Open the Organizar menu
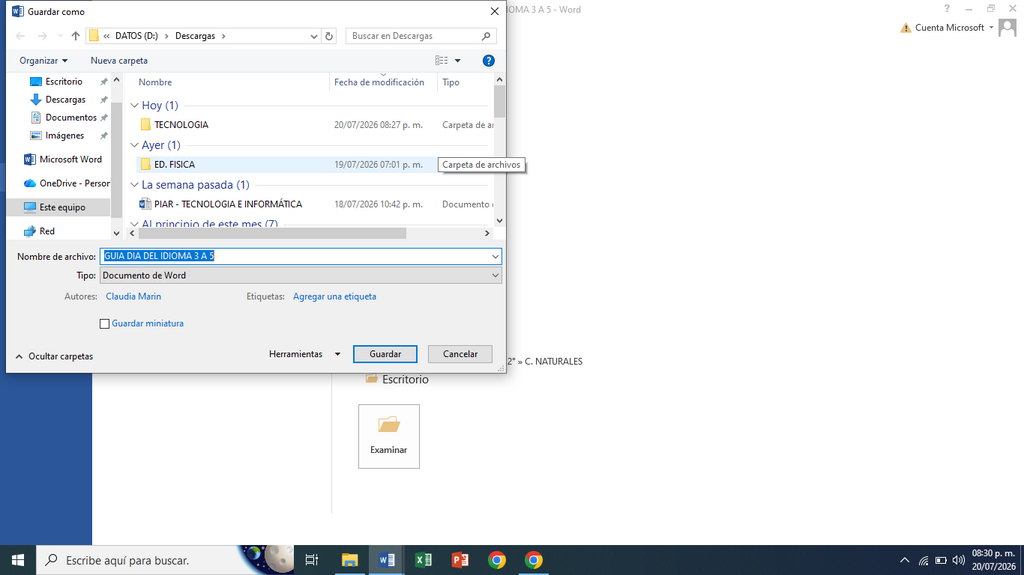Viewport: 1024px width, 575px height. point(43,61)
